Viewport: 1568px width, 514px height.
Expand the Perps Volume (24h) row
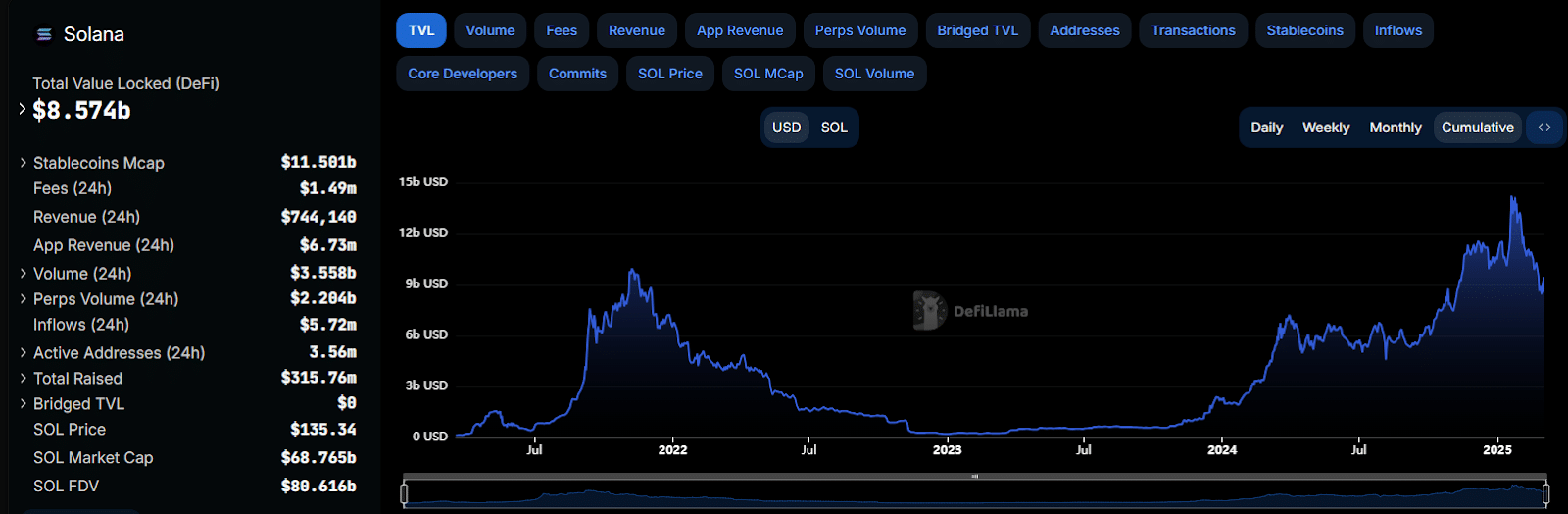click(23, 299)
